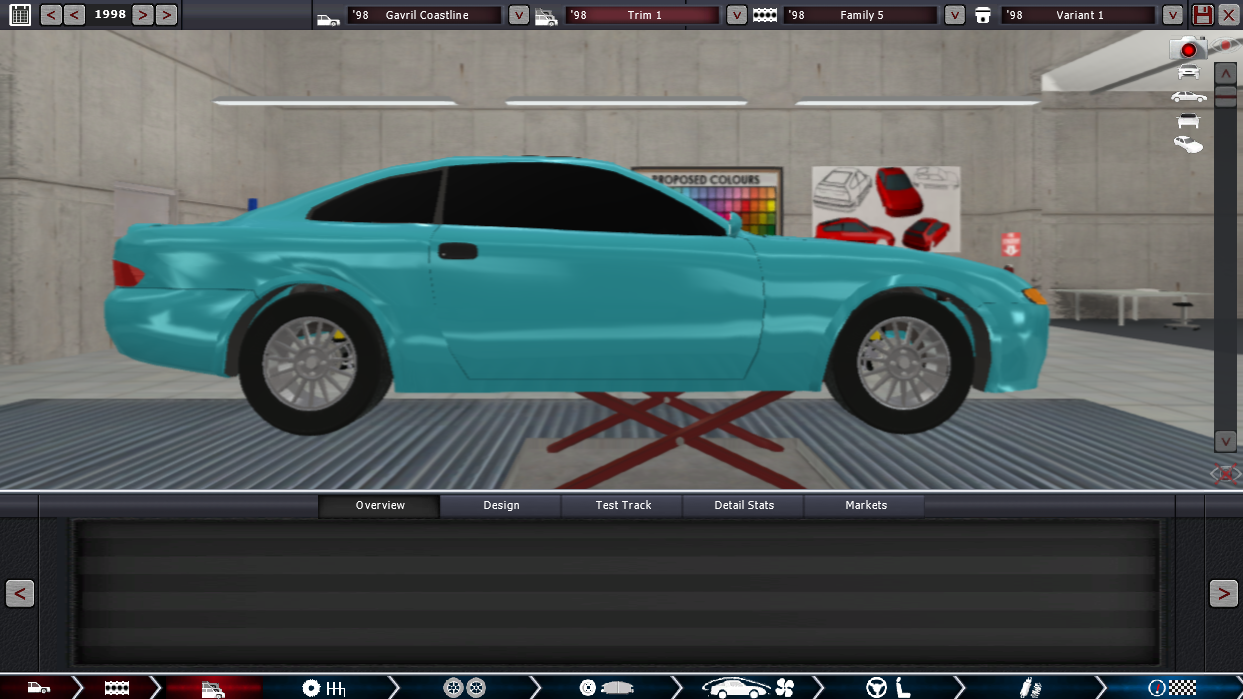Go to the highlighted trim step icon
This screenshot has width=1243, height=699.
click(213, 688)
